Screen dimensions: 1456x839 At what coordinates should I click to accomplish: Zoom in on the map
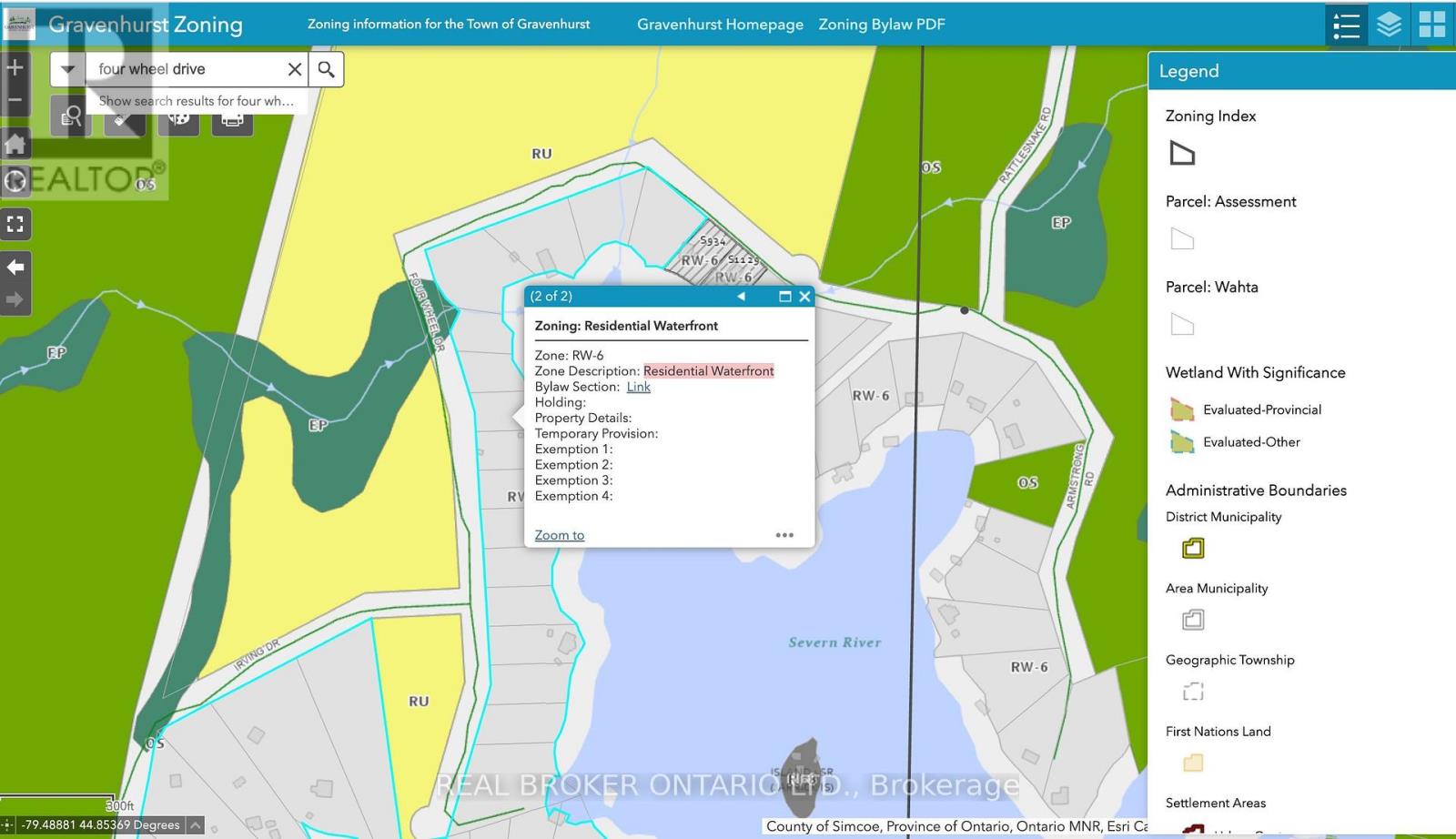point(15,67)
